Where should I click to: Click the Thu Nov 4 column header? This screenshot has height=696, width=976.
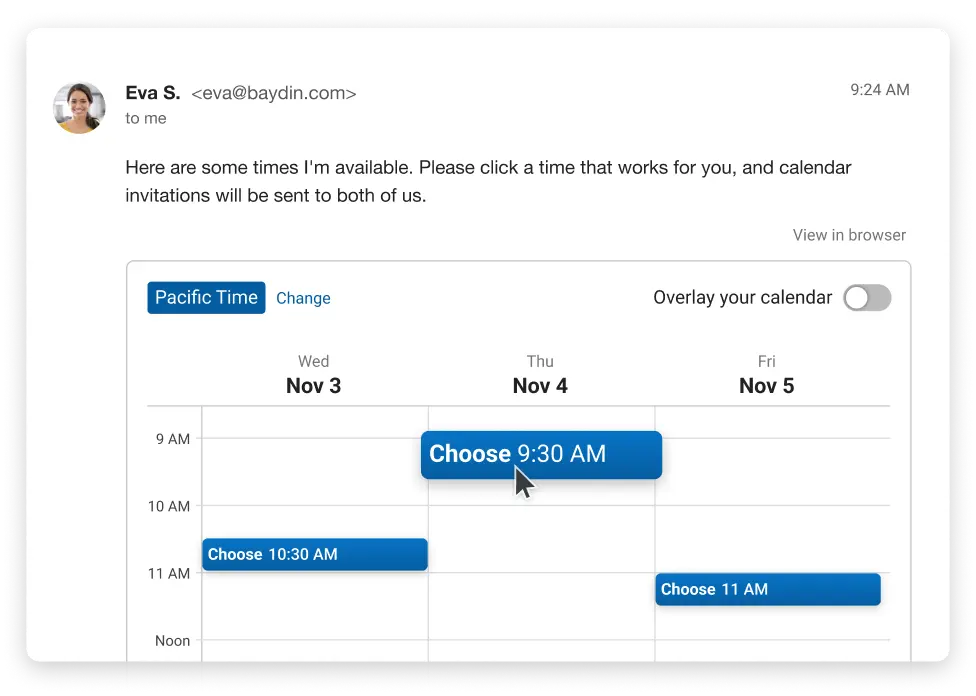pyautogui.click(x=540, y=375)
